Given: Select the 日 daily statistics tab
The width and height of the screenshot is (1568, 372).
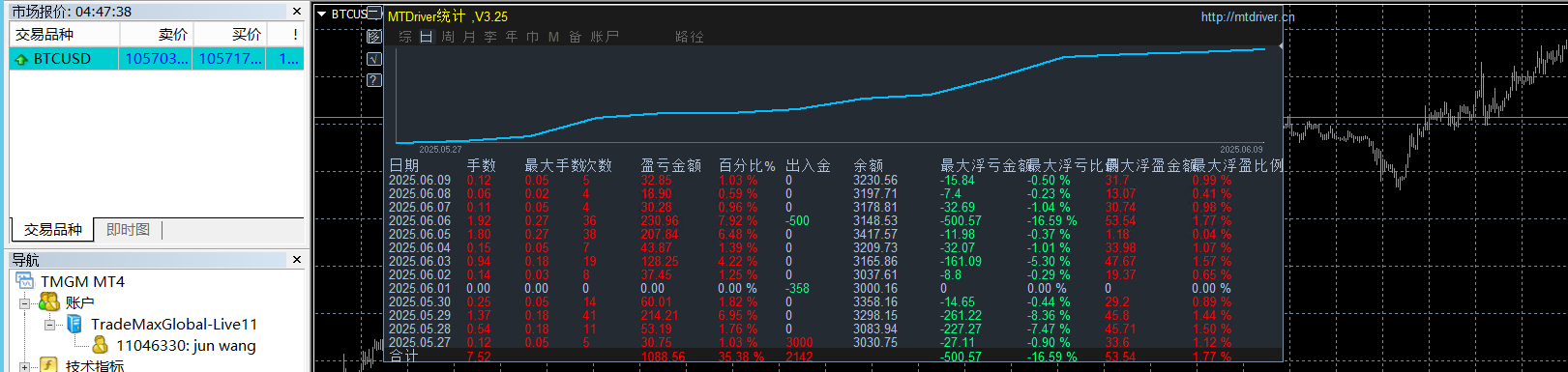Looking at the screenshot, I should tap(427, 37).
